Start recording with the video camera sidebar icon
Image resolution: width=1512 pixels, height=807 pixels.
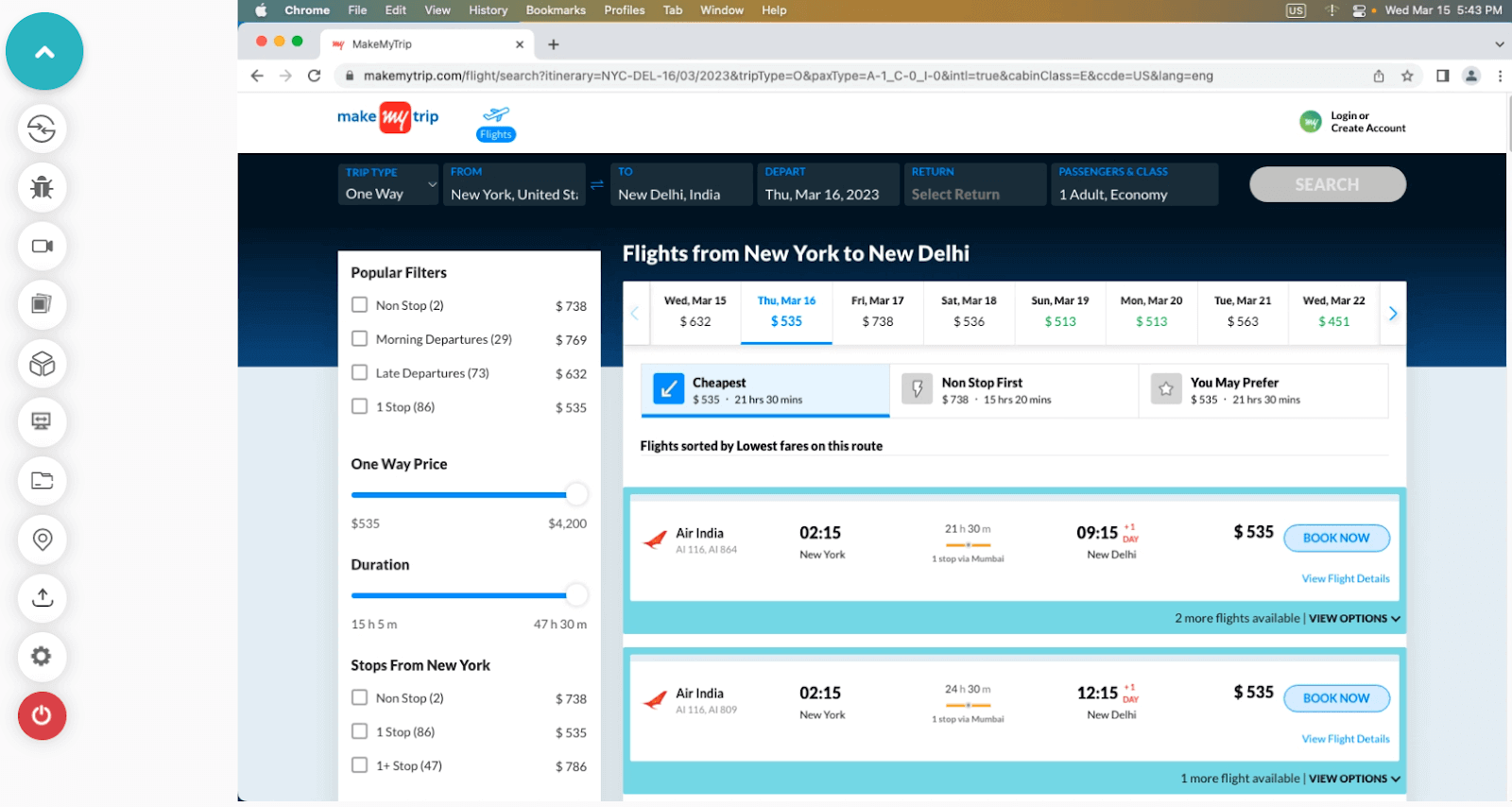pyautogui.click(x=42, y=246)
